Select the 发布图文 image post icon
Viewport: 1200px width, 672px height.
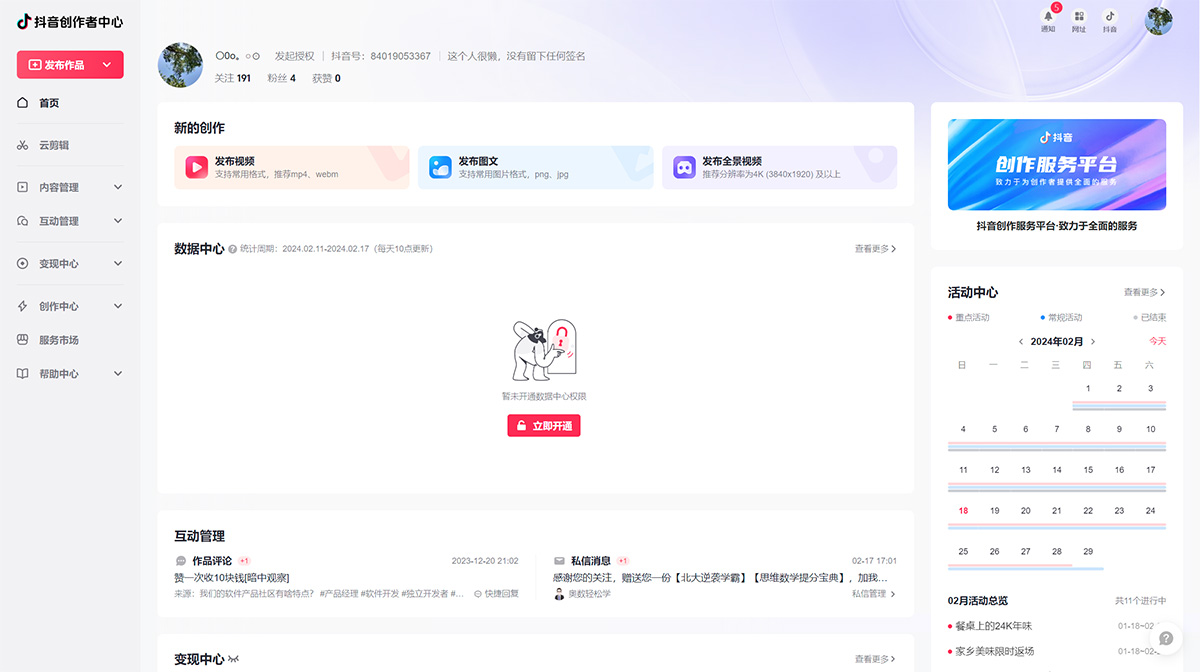440,167
